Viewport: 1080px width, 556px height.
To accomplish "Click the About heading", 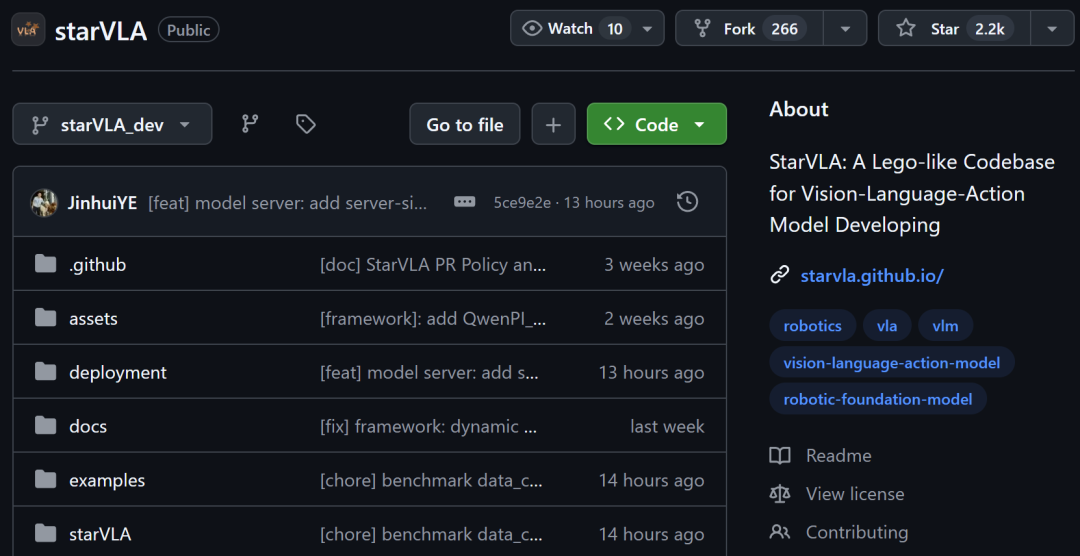I will 799,109.
